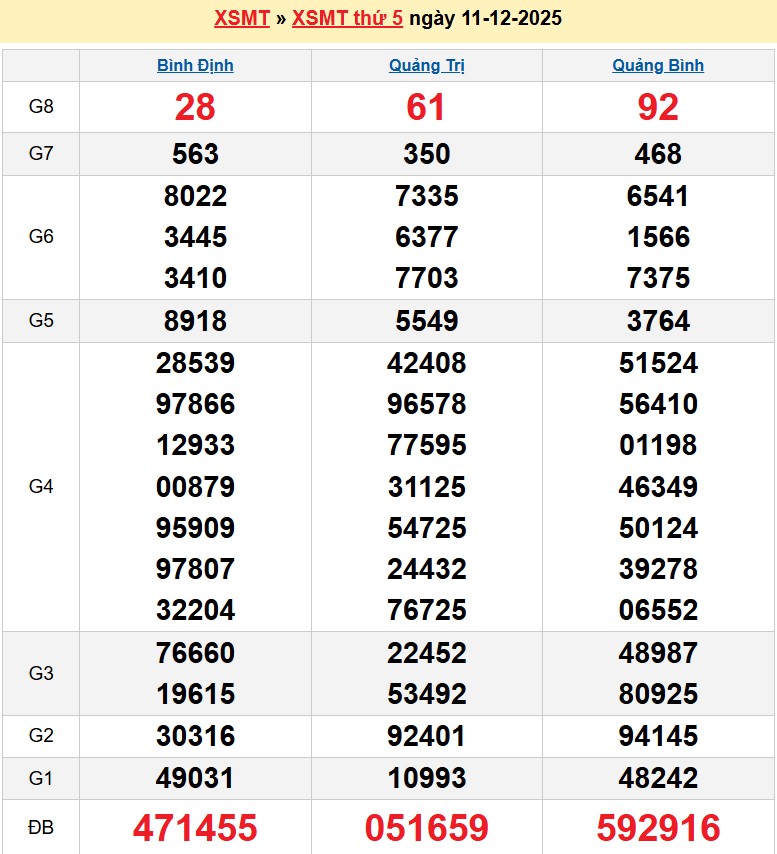Image resolution: width=777 pixels, height=854 pixels.
Task: Select the Quảng Bình province link
Action: pyautogui.click(x=658, y=66)
